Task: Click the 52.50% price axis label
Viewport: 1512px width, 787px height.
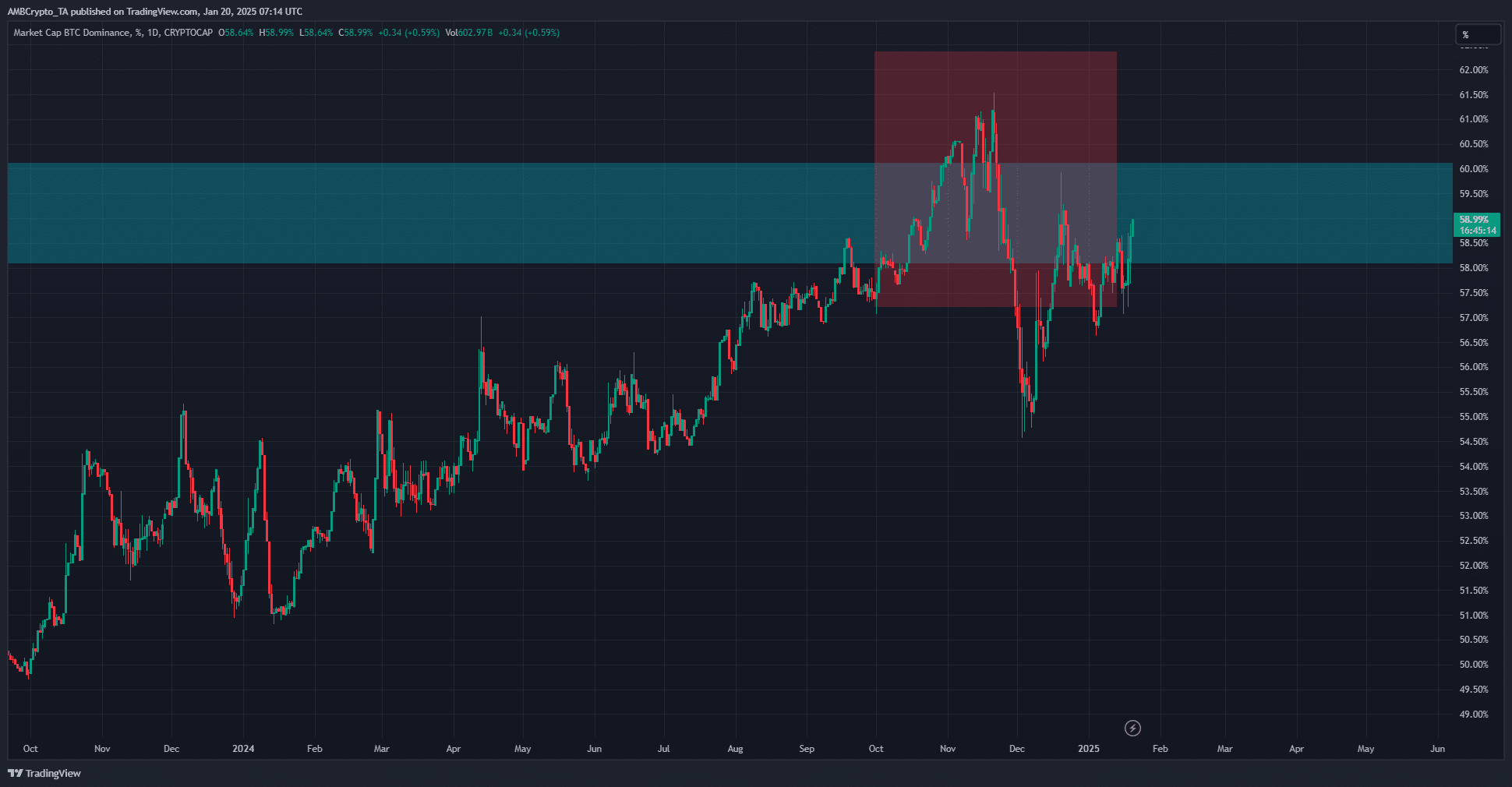Action: [x=1474, y=541]
